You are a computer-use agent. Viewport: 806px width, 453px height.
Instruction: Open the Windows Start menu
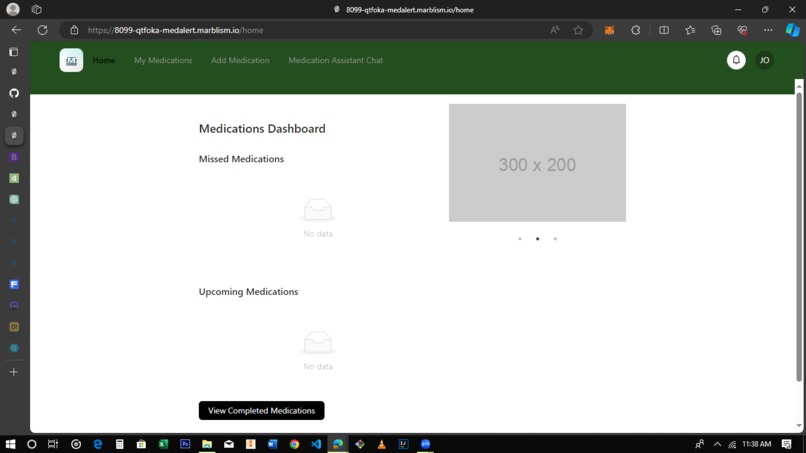tap(10, 444)
